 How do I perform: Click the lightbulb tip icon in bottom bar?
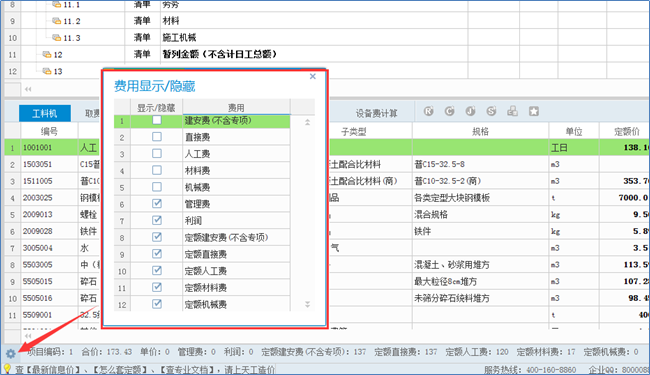pyautogui.click(x=7, y=369)
